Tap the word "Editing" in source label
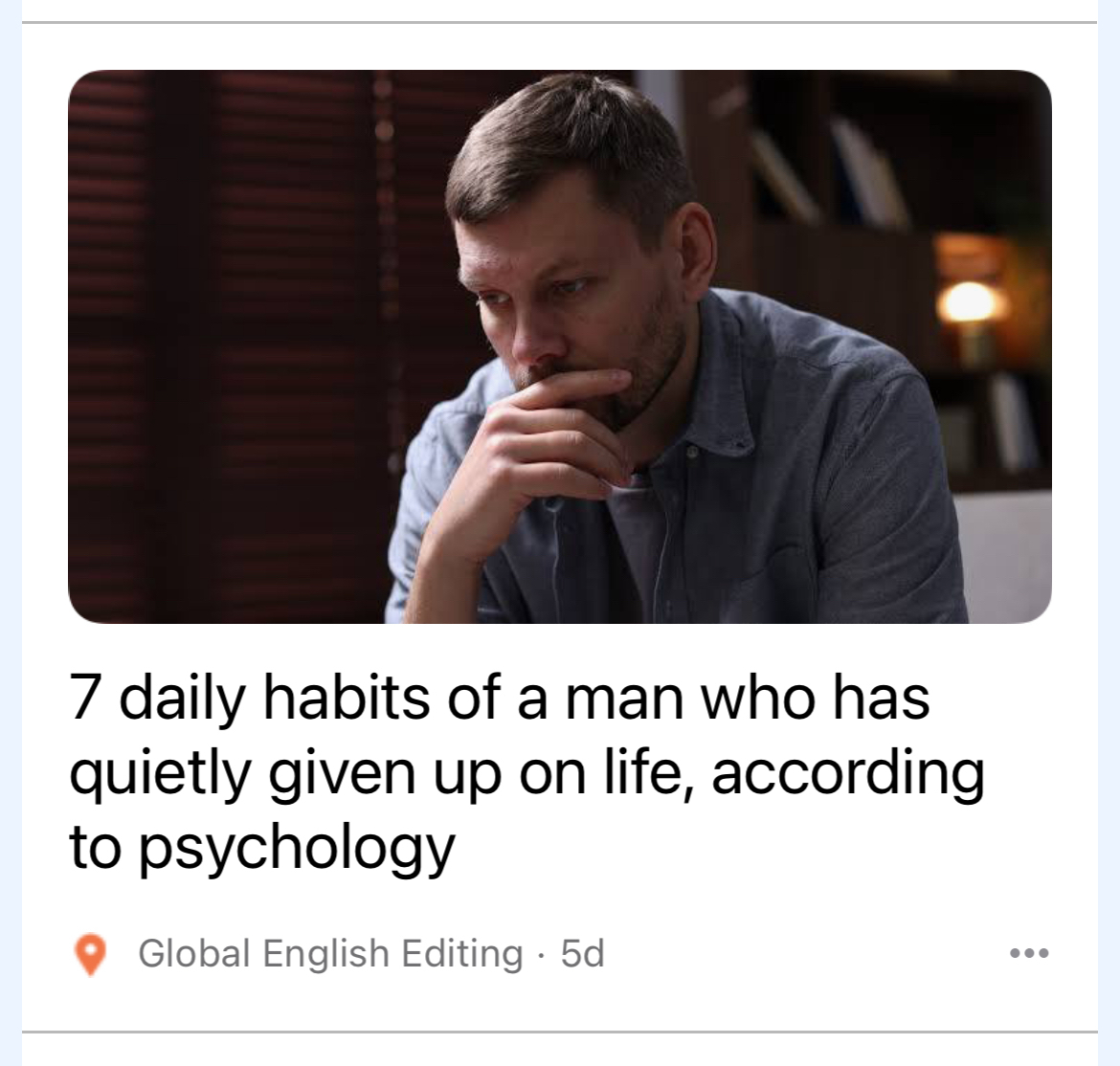Image resolution: width=1120 pixels, height=1066 pixels. [x=462, y=954]
